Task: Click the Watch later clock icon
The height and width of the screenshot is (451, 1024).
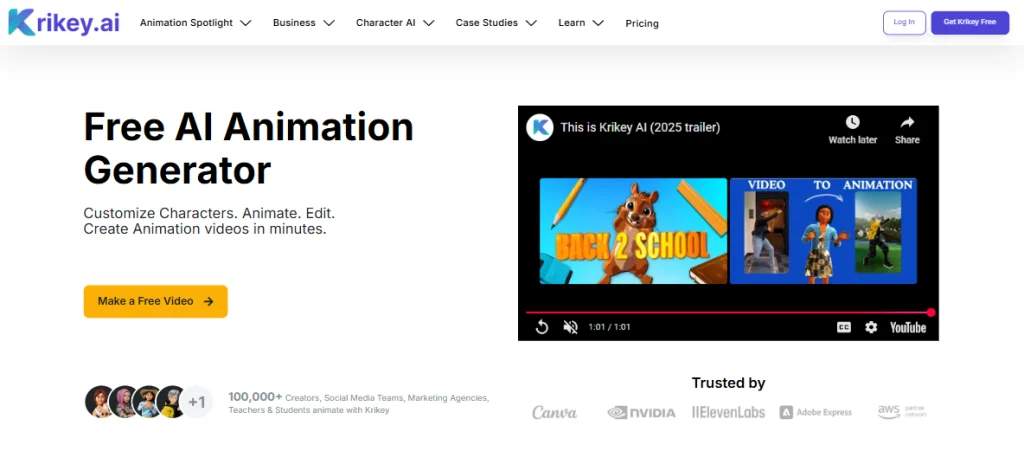Action: 852,123
